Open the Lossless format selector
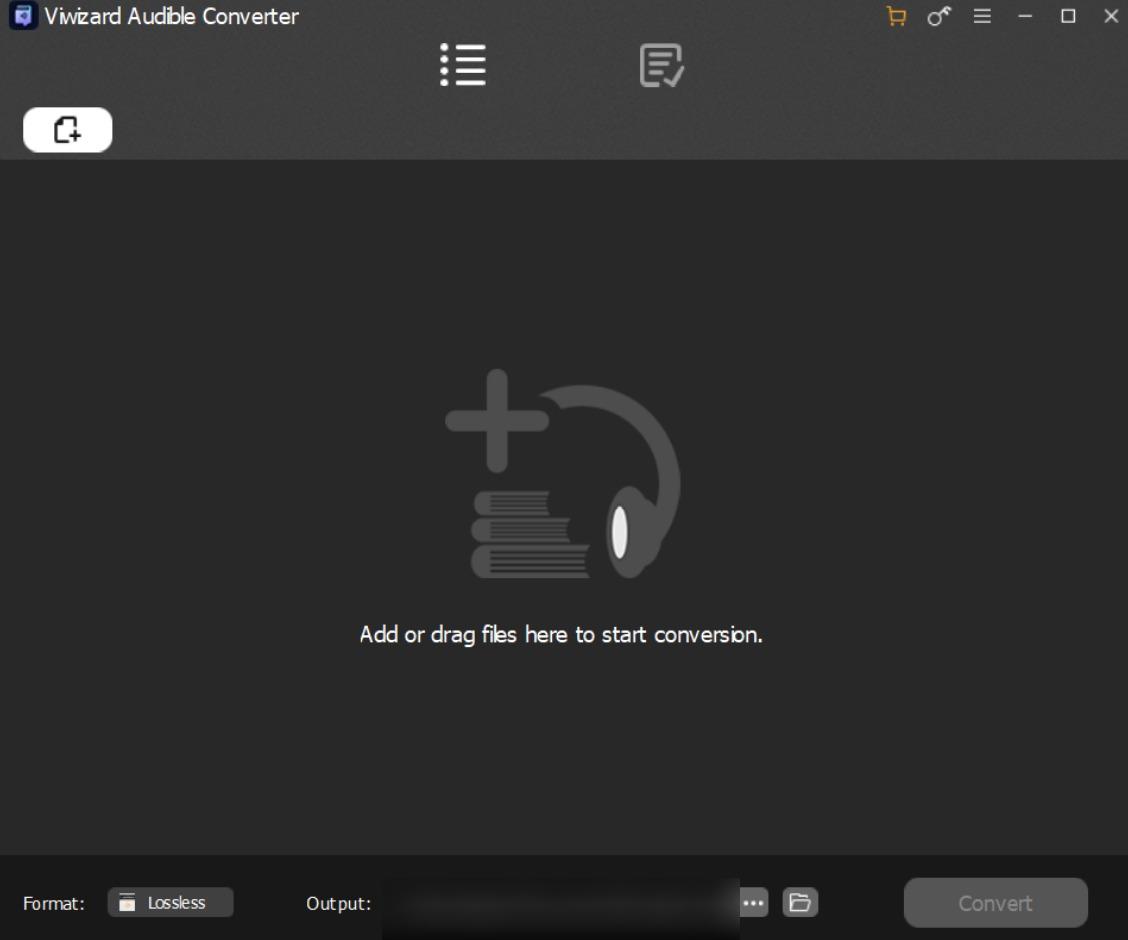The height and width of the screenshot is (940, 1128). pyautogui.click(x=170, y=902)
